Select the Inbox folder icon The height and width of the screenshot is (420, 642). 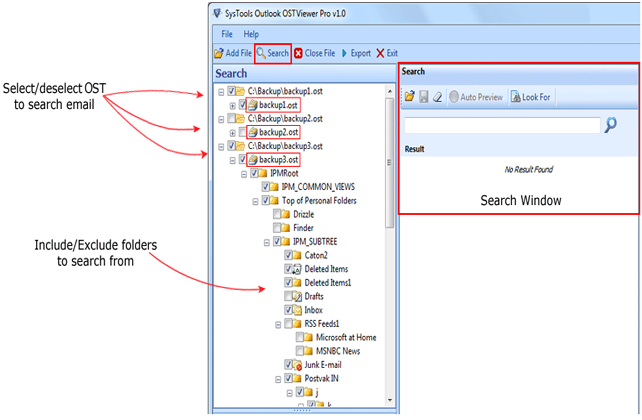click(297, 310)
